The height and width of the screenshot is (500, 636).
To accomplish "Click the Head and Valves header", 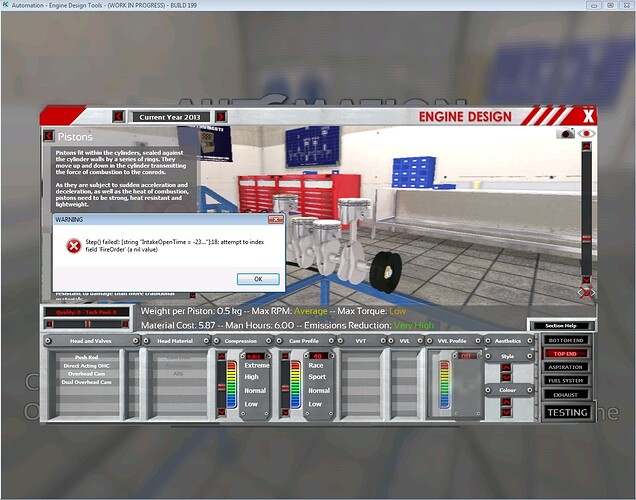I will (x=91, y=341).
